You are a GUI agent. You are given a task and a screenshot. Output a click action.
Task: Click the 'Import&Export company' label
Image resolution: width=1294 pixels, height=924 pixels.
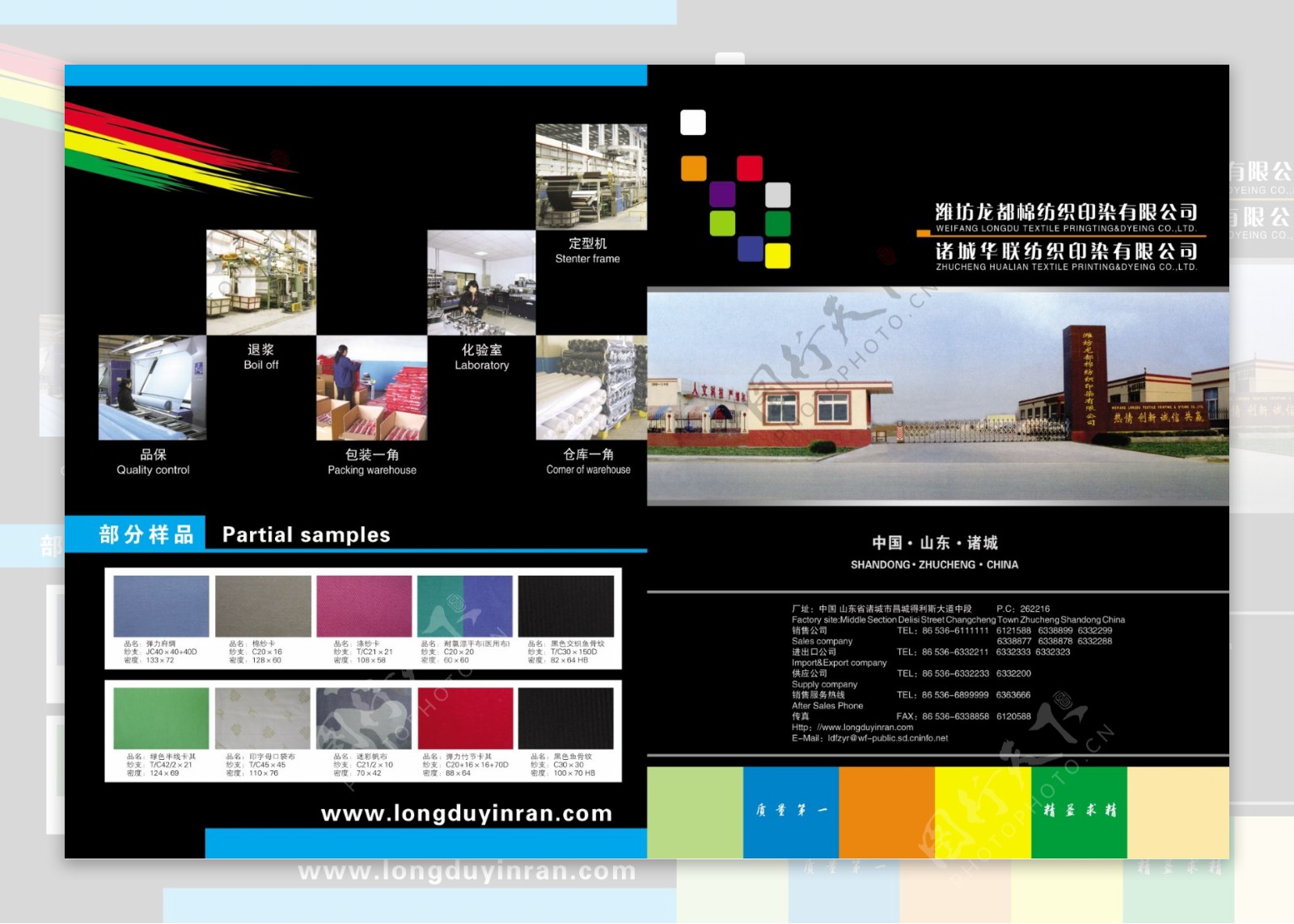pyautogui.click(x=839, y=663)
